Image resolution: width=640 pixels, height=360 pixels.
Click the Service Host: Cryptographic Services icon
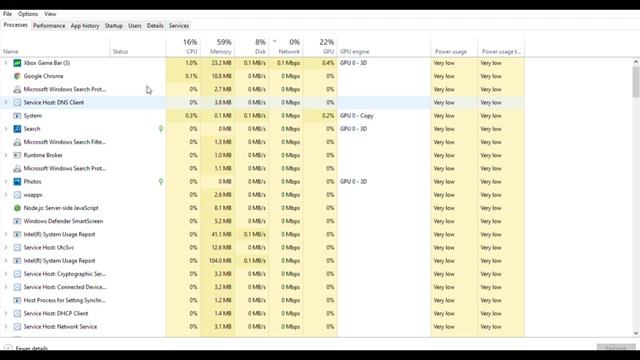tap(17, 274)
